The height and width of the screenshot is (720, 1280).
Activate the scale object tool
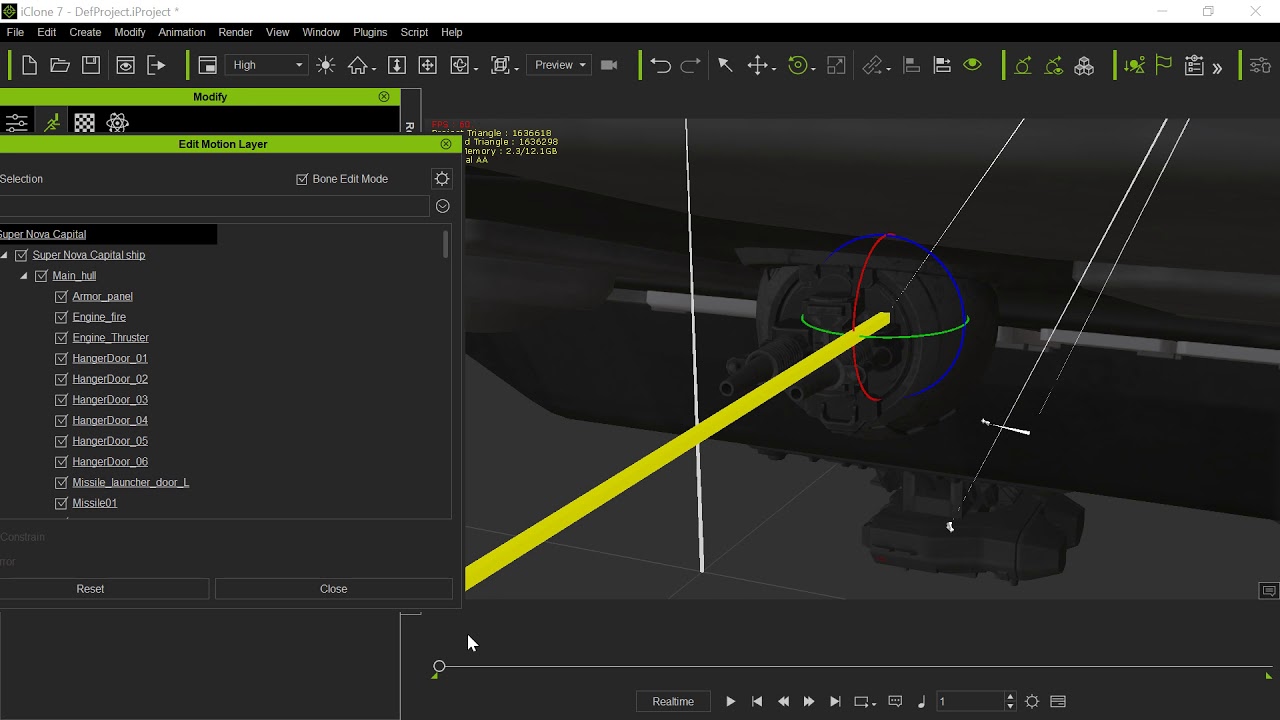(836, 65)
